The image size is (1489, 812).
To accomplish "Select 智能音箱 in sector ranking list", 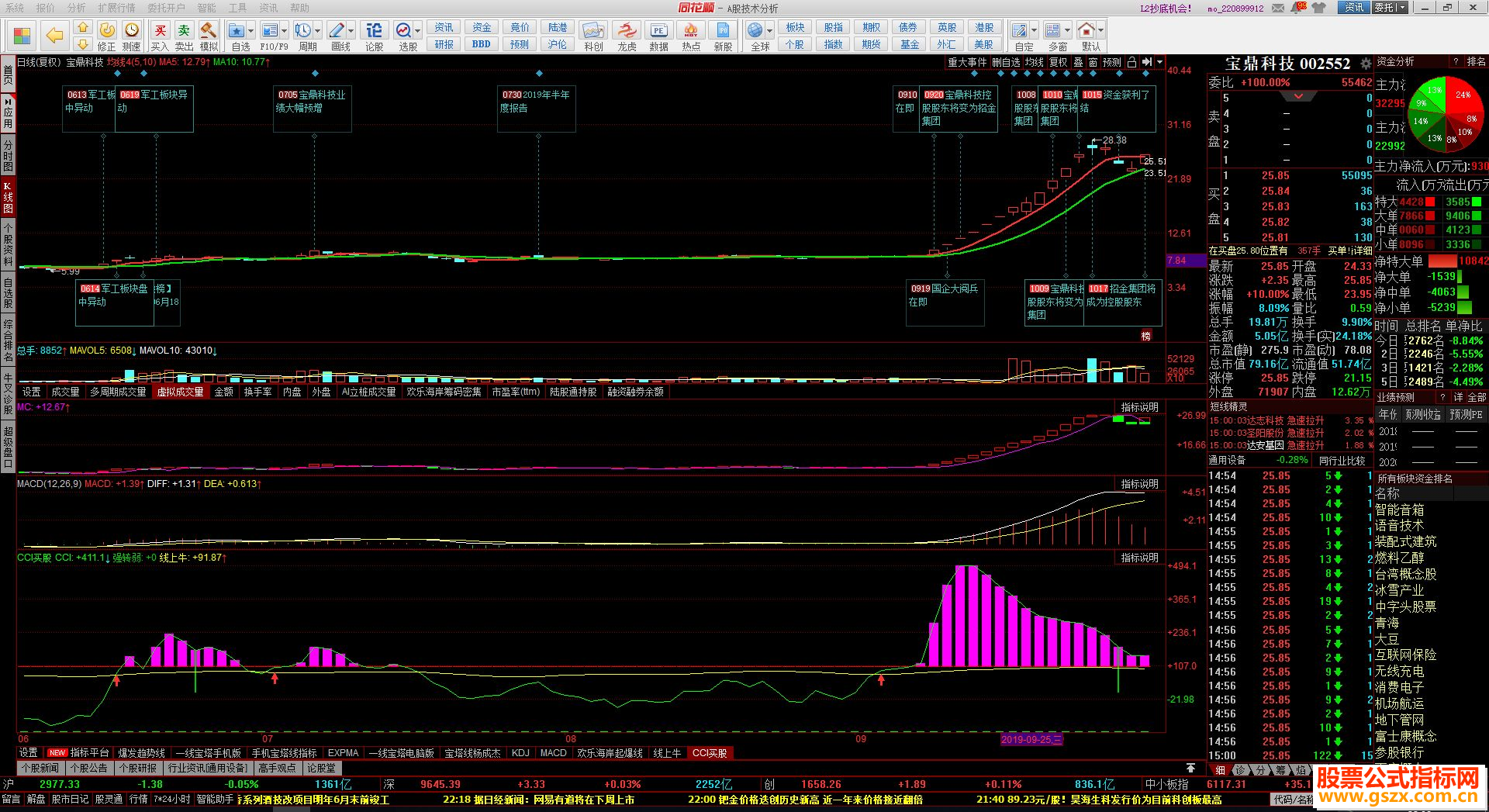I will click(x=1400, y=510).
